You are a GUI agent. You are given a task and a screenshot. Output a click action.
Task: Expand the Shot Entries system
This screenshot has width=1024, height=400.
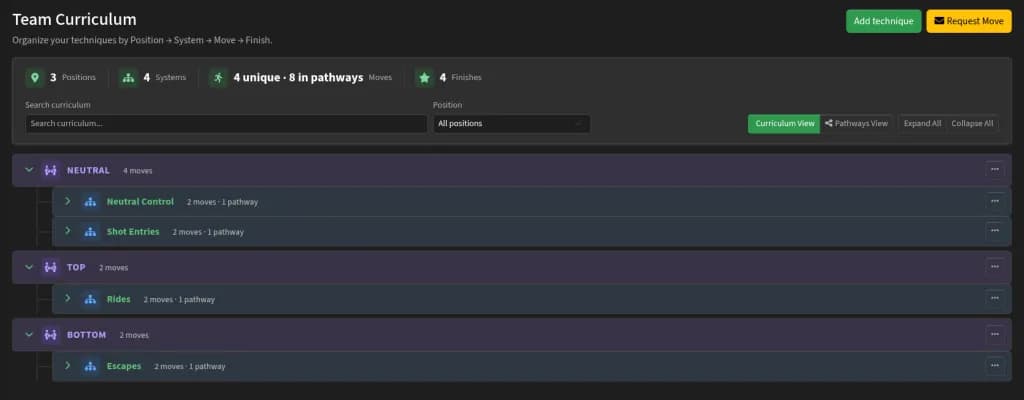pyautogui.click(x=67, y=231)
